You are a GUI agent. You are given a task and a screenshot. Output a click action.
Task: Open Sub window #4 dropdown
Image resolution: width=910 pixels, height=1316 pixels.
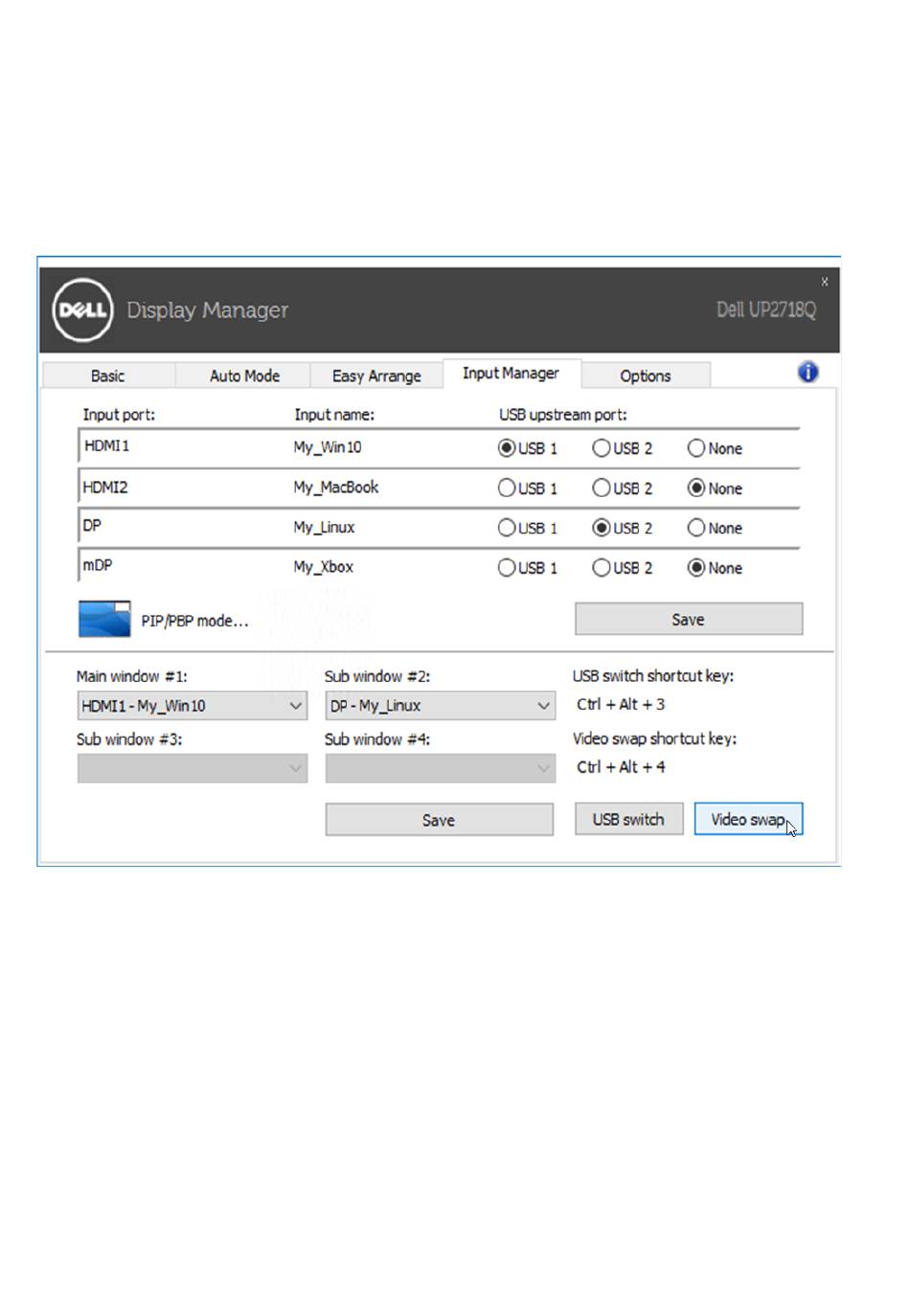[x=543, y=768]
